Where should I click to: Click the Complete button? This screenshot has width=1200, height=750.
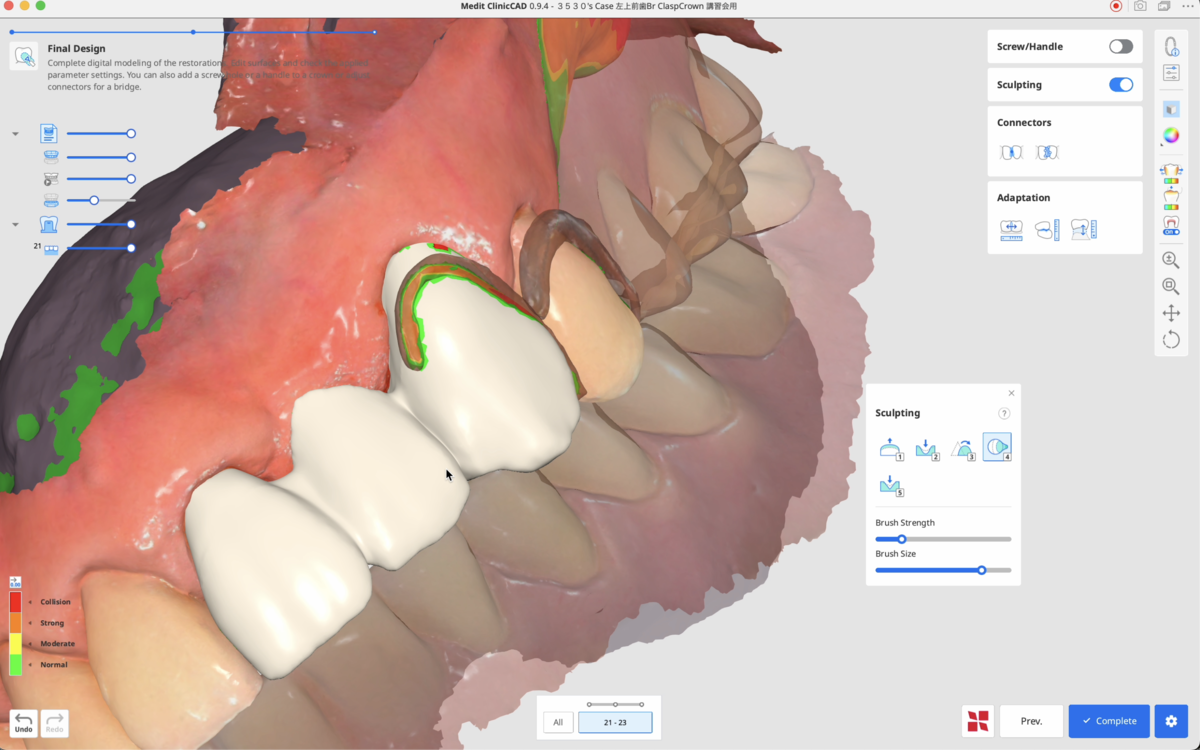tap(1109, 721)
